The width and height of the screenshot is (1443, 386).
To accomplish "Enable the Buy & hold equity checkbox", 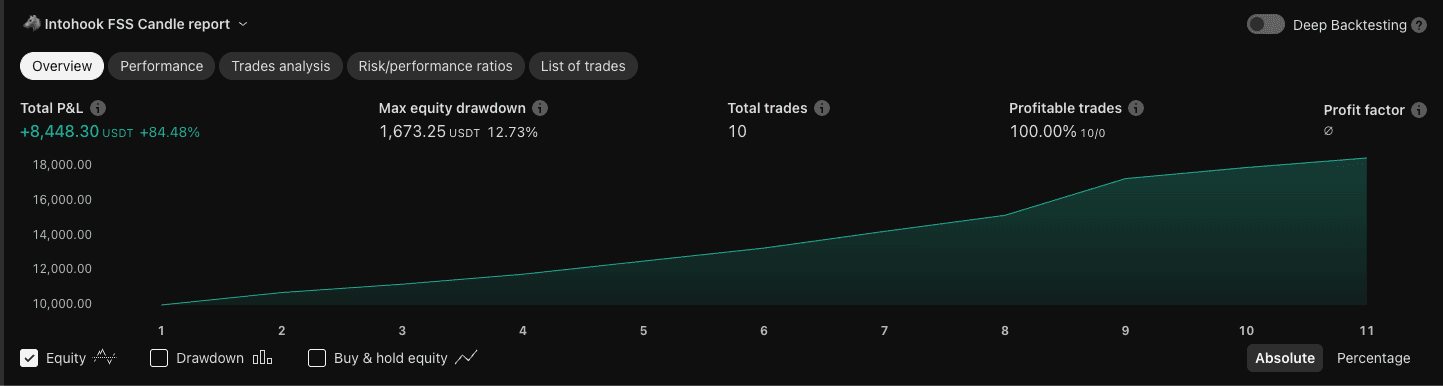I will tap(317, 358).
